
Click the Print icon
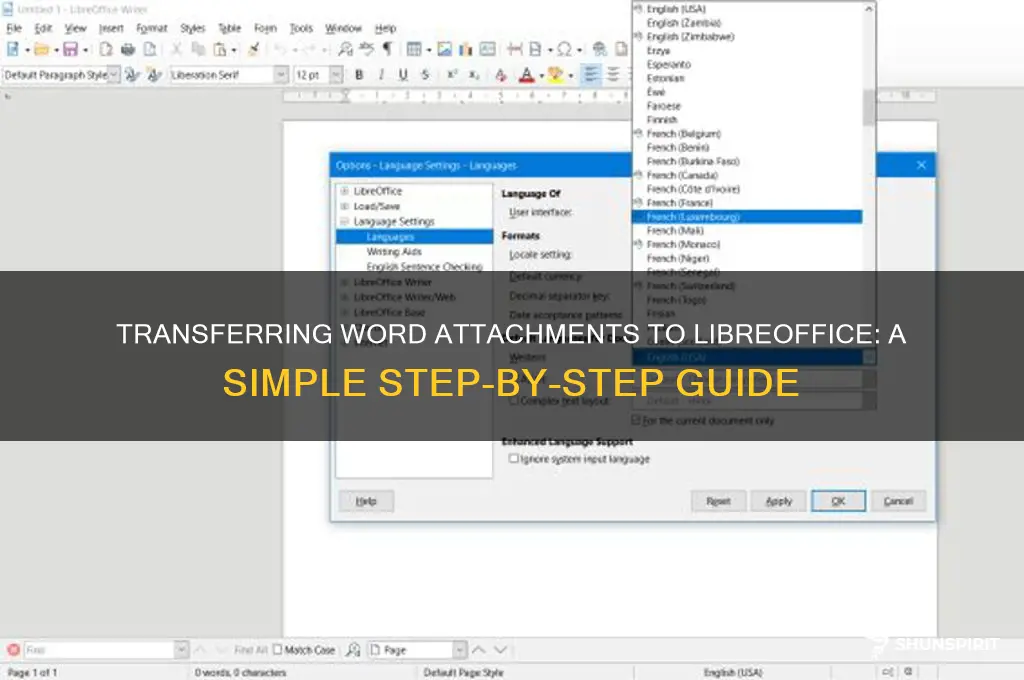[x=128, y=49]
